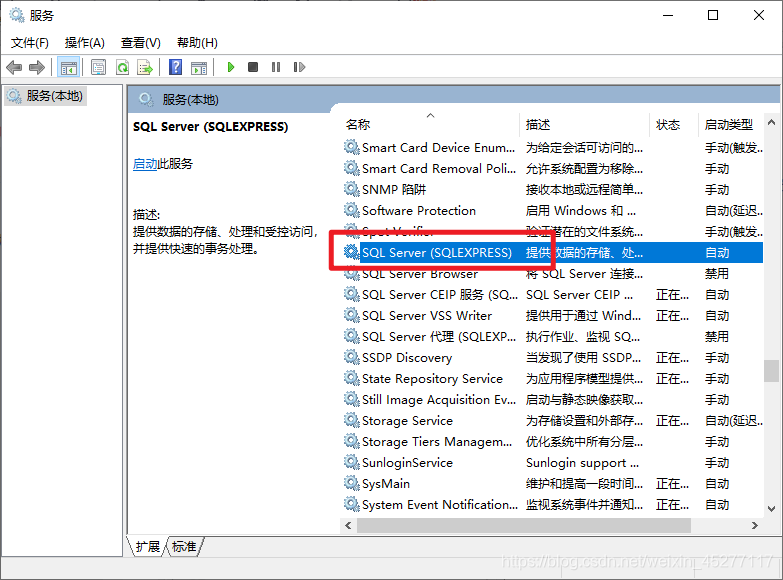The height and width of the screenshot is (580, 783).
Task: Click the gear icon of Smart Card Device Enum
Action: point(352,147)
